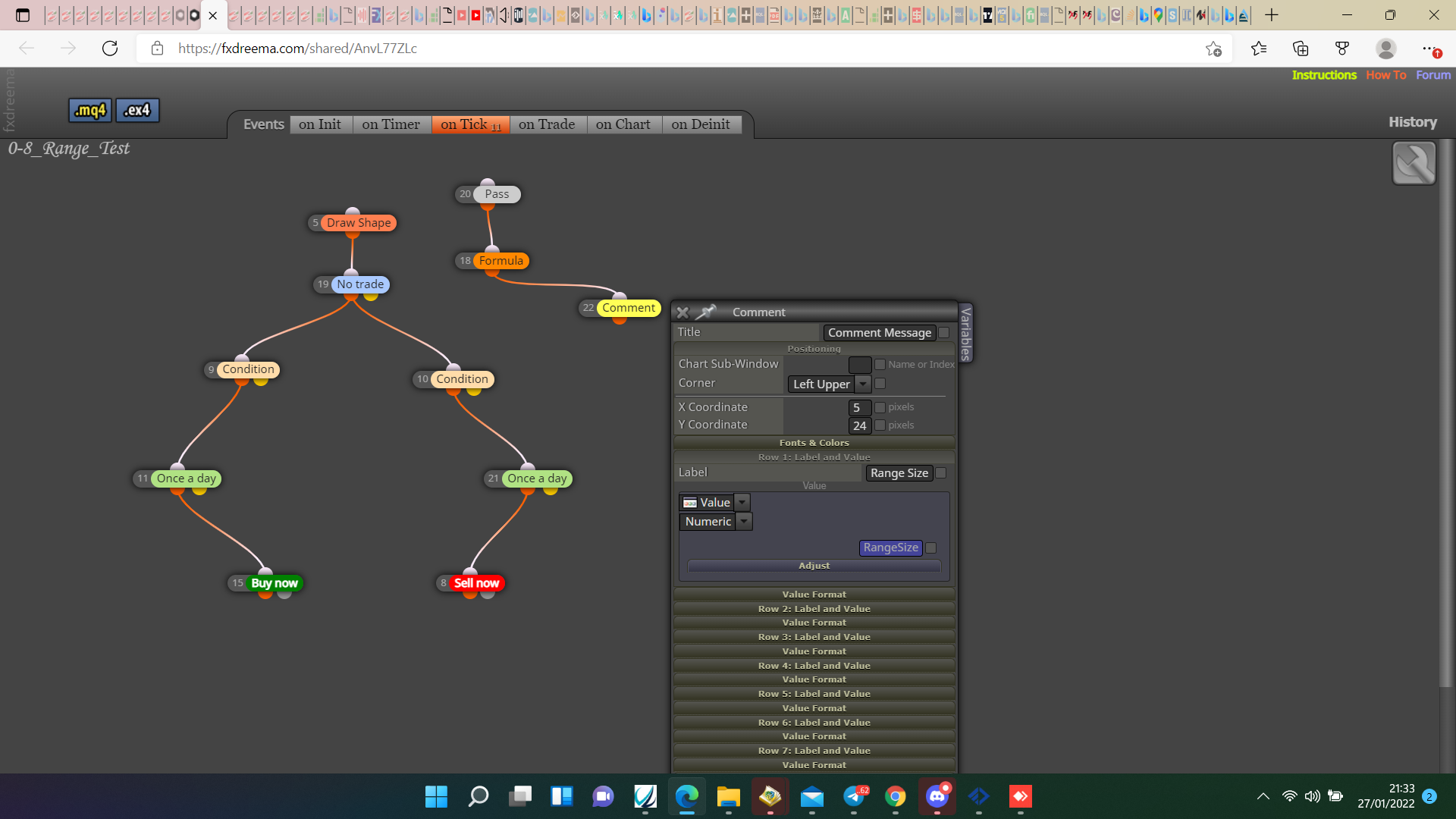The width and height of the screenshot is (1456, 819).
Task: Open a new browser tab
Action: (x=1272, y=15)
